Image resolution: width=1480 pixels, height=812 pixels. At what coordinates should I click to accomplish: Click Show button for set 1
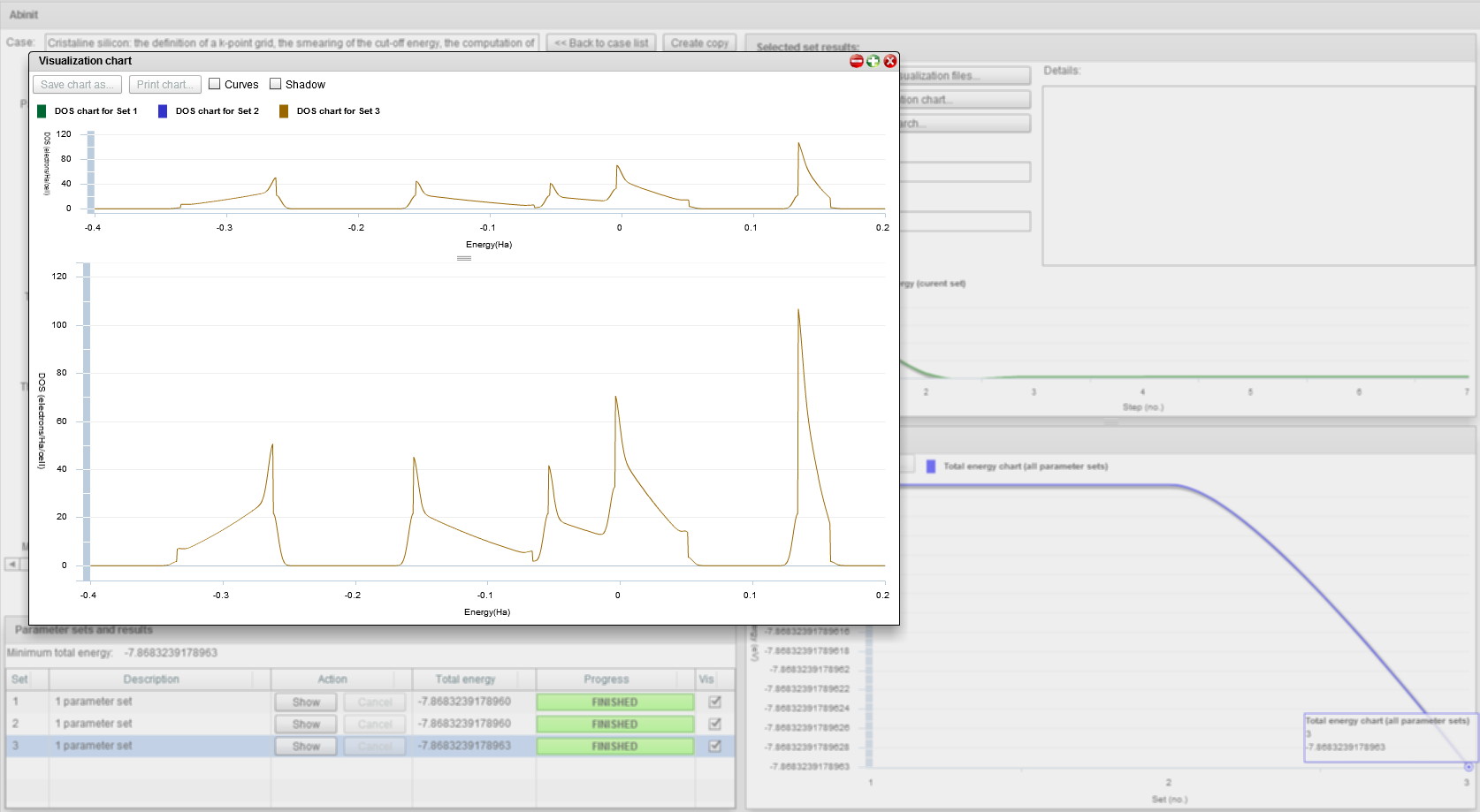click(x=306, y=702)
